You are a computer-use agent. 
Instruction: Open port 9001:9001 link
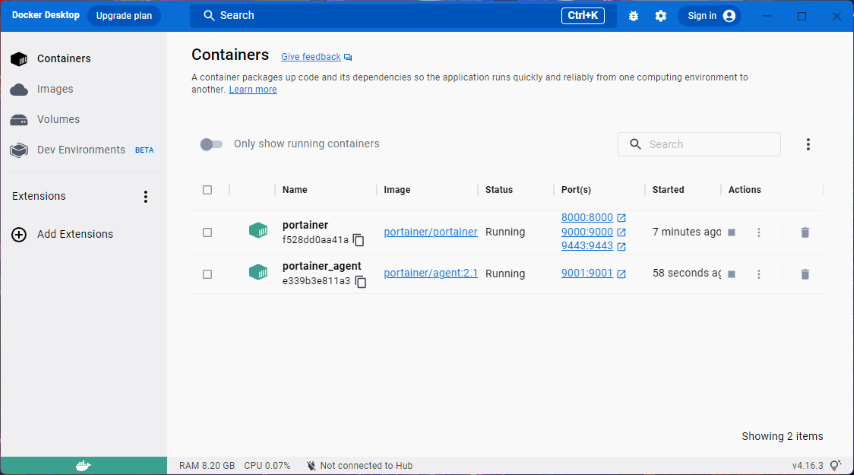click(x=587, y=273)
